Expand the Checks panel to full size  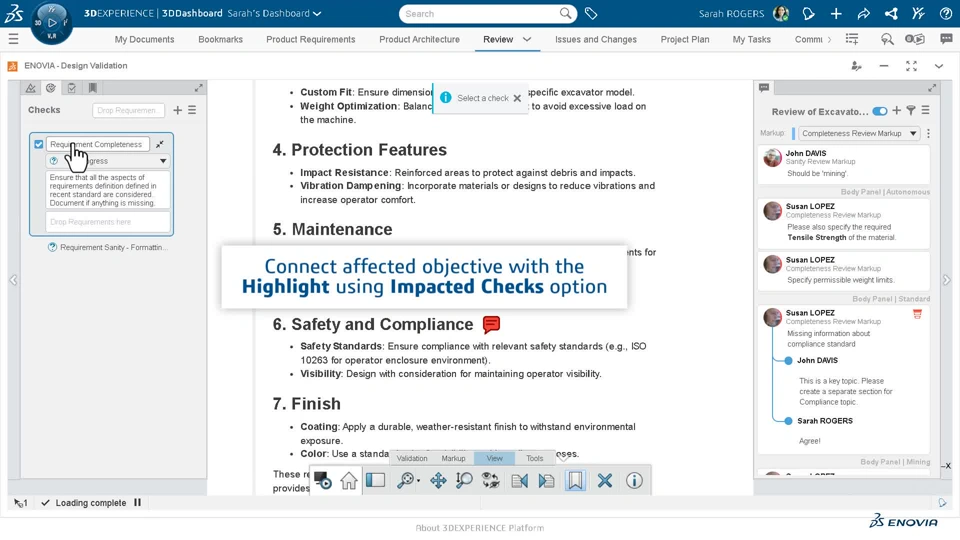click(x=198, y=88)
